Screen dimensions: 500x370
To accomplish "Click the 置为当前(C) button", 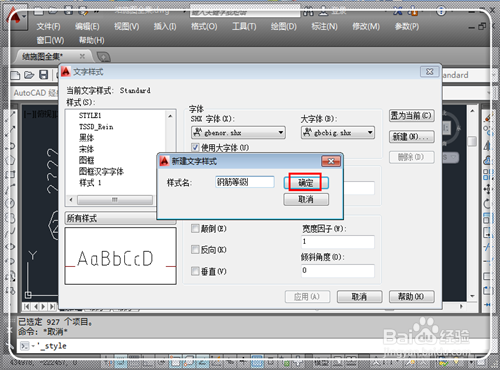I will (x=411, y=116).
